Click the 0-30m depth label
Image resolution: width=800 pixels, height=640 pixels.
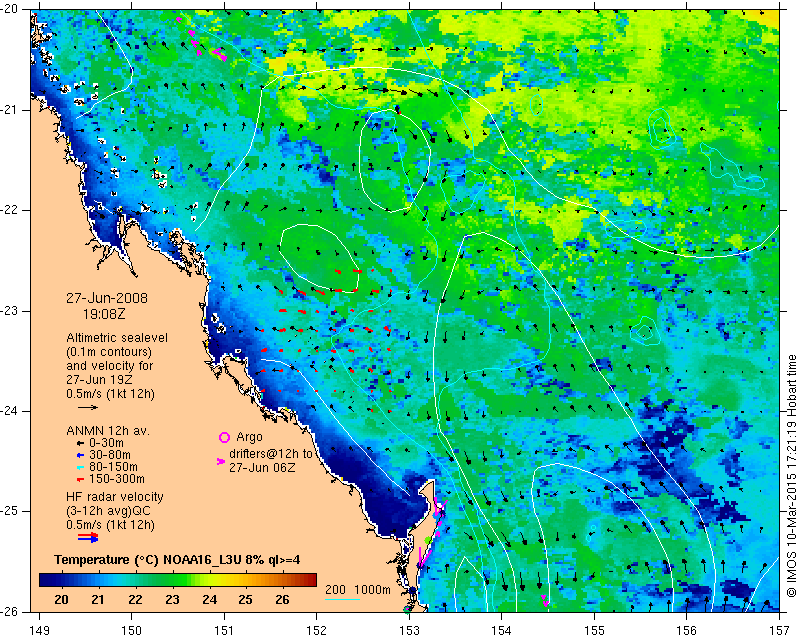106,443
